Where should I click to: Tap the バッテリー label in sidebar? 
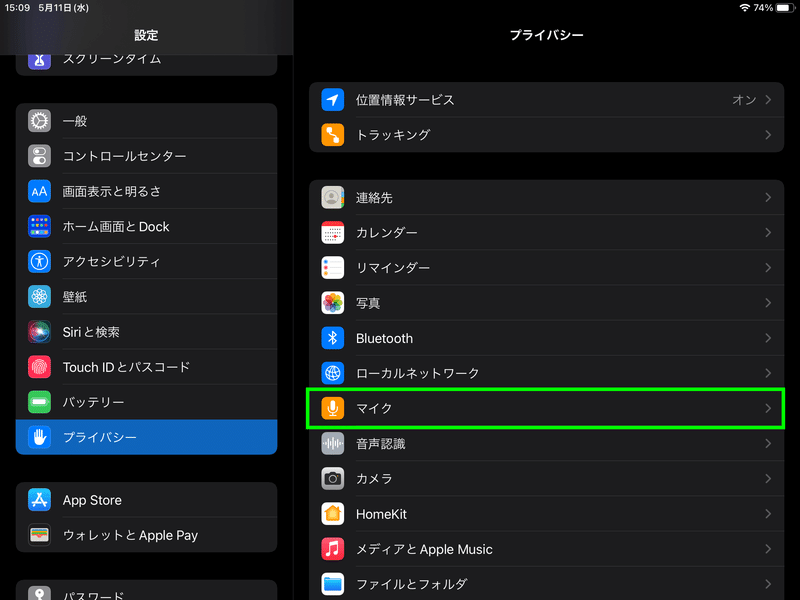(93, 402)
